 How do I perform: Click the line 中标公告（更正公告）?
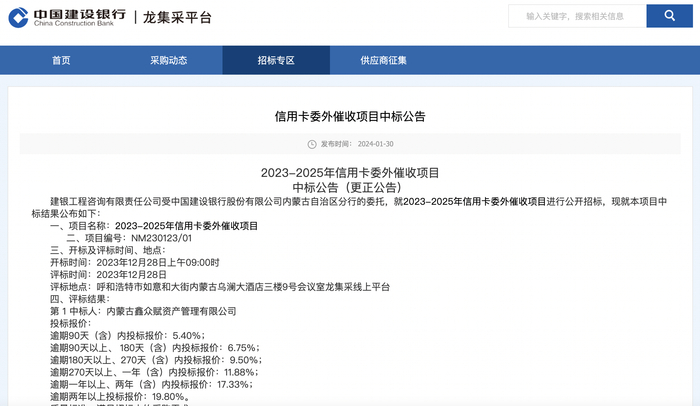point(350,188)
